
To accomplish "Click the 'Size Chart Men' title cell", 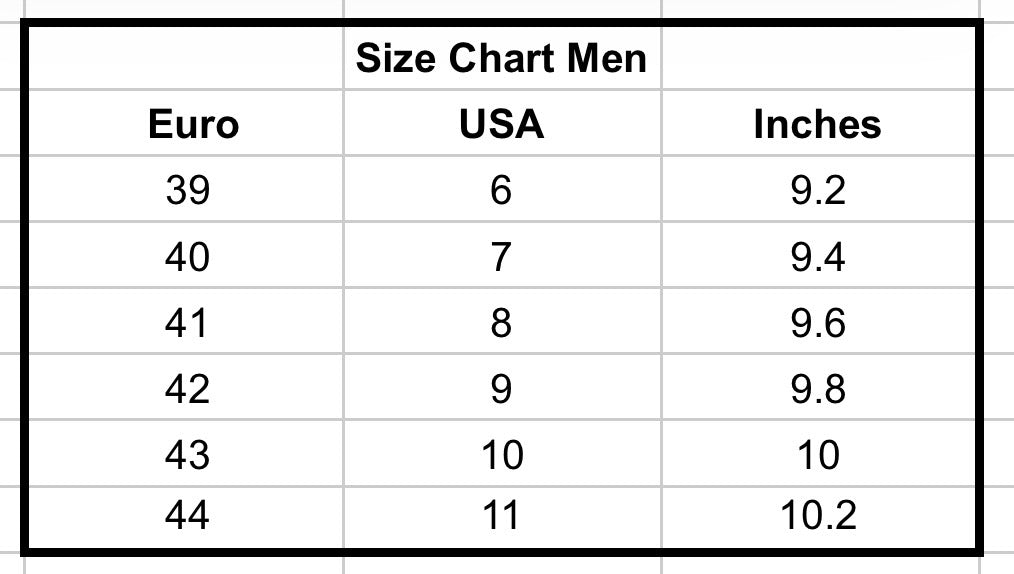I will pyautogui.click(x=501, y=59).
